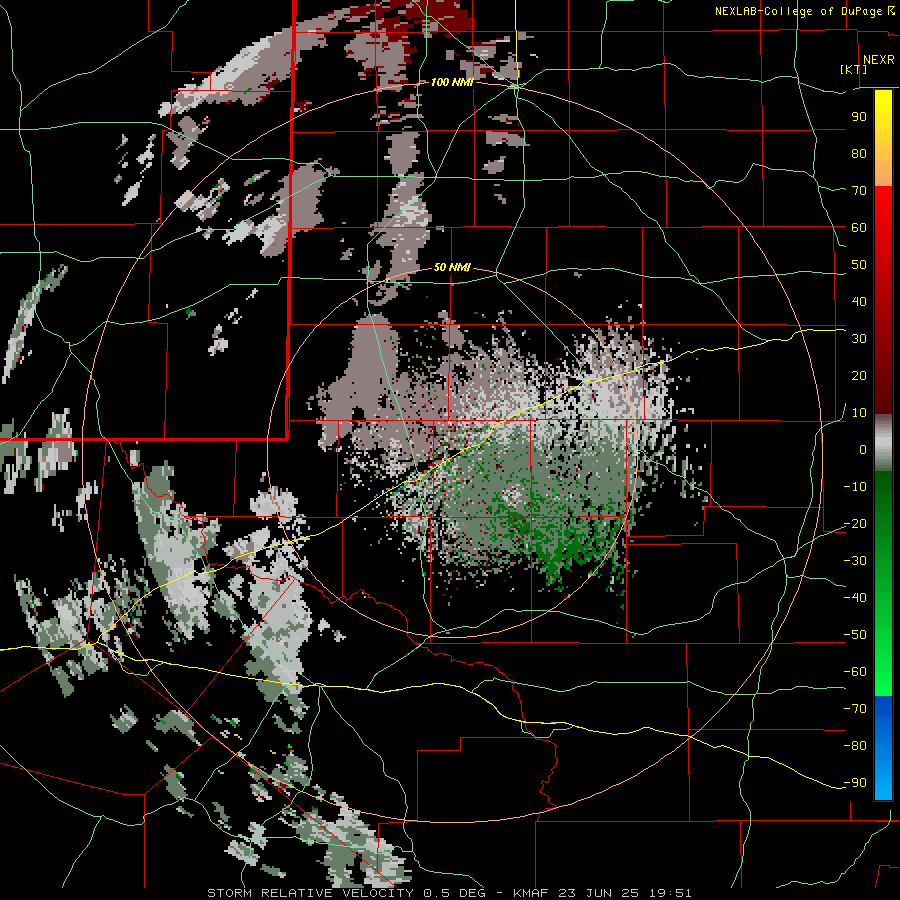The height and width of the screenshot is (900, 900).
Task: Select the 70 value on velocity scale
Action: point(859,191)
